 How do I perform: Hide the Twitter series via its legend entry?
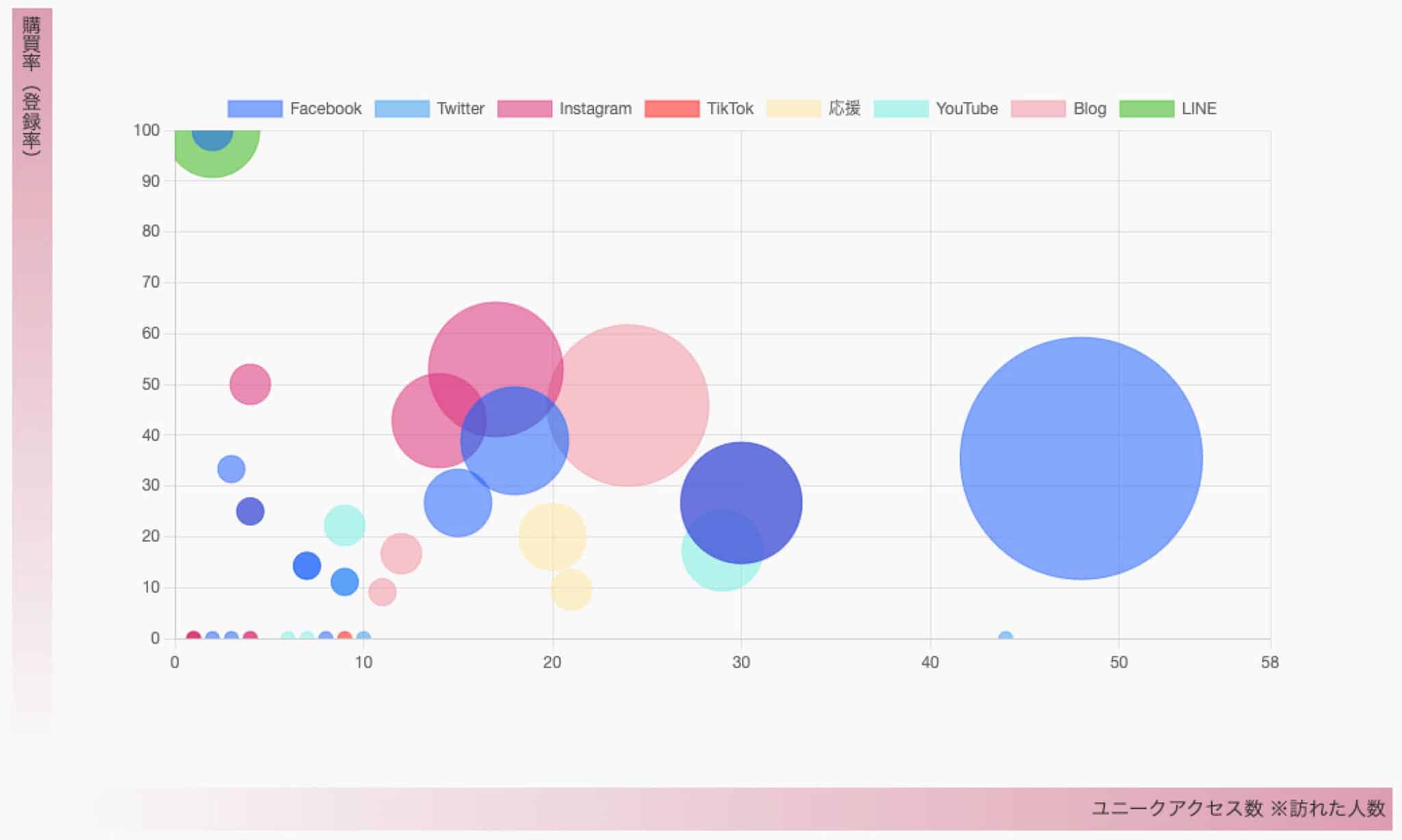pyautogui.click(x=429, y=109)
